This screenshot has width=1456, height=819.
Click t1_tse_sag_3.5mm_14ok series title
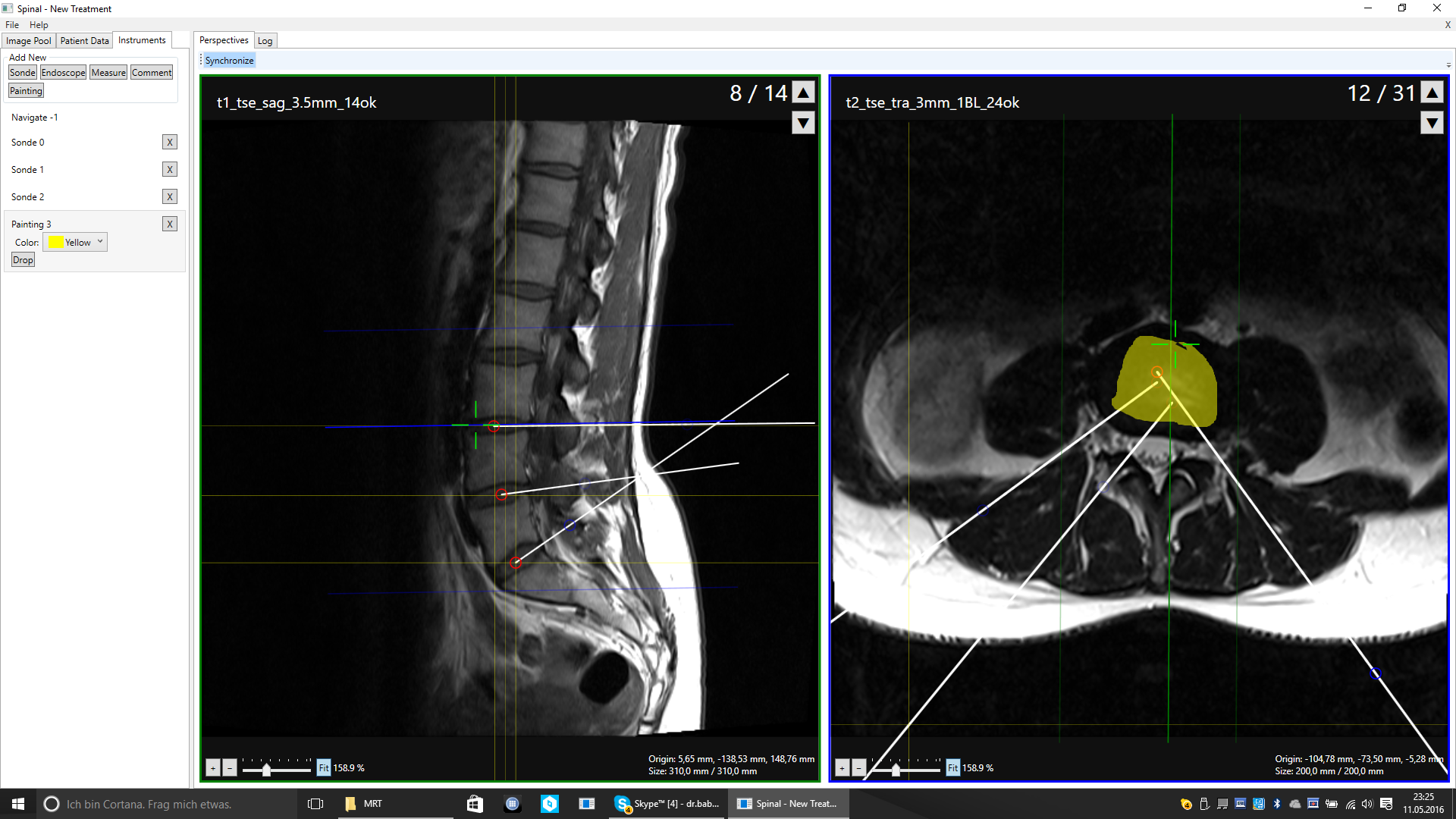297,102
